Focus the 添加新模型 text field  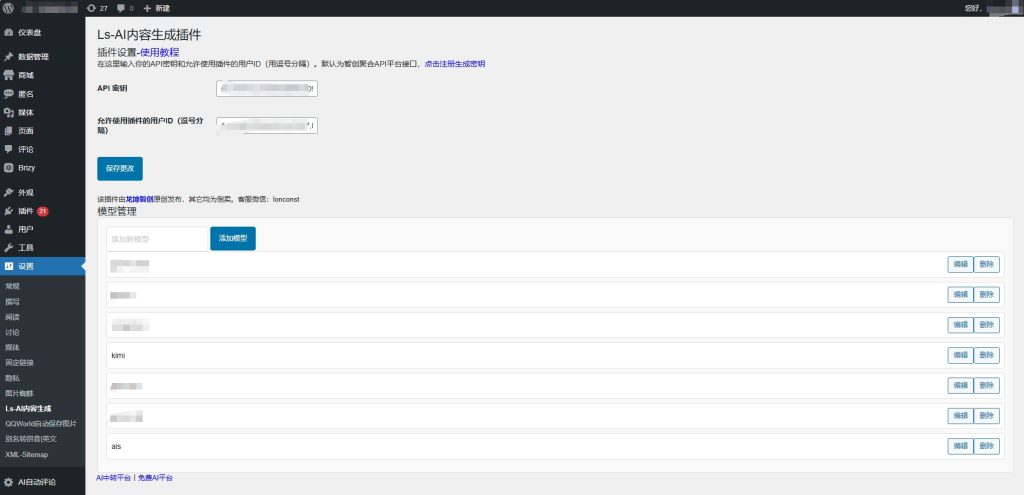157,239
